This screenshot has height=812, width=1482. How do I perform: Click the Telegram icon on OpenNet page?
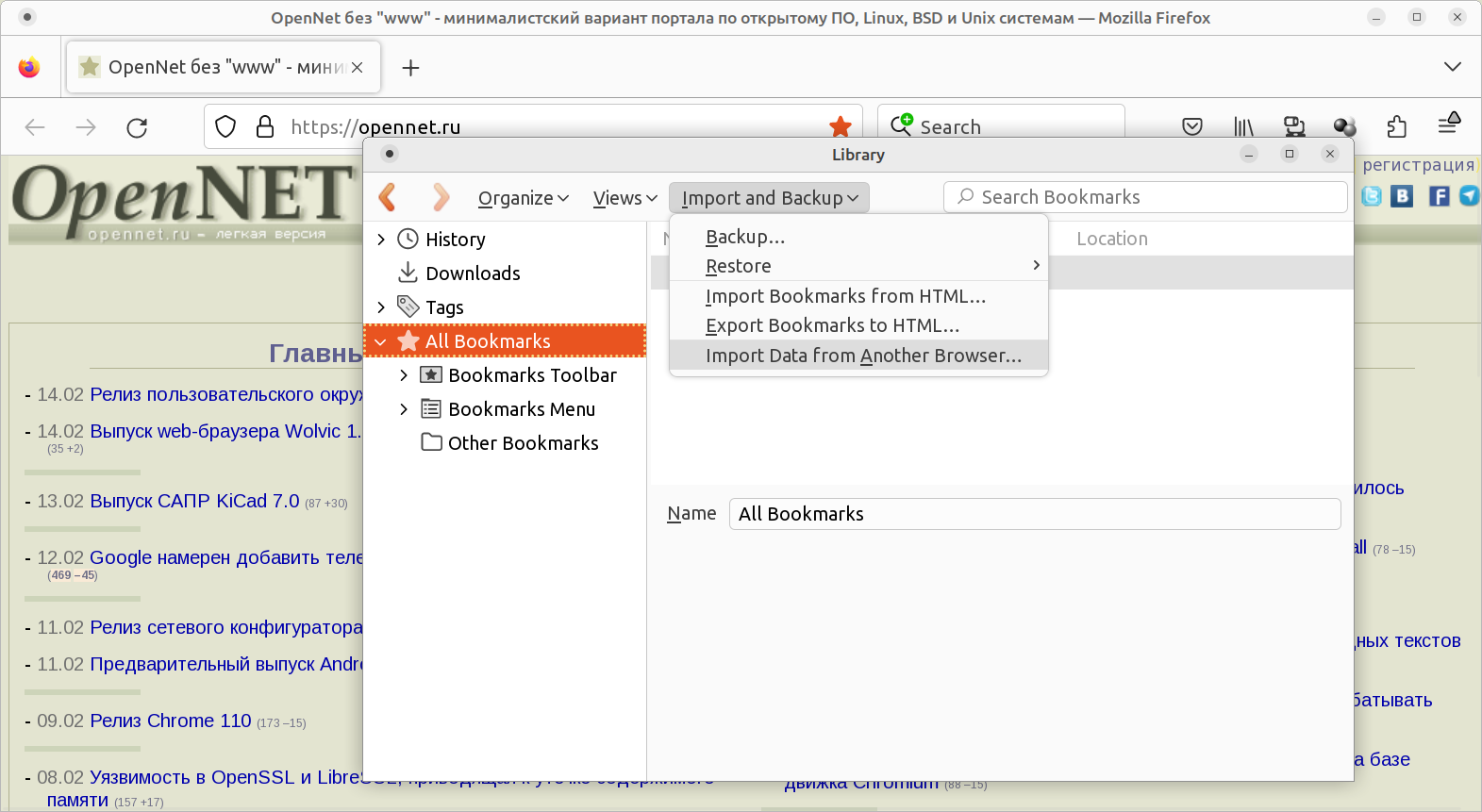tap(1470, 196)
